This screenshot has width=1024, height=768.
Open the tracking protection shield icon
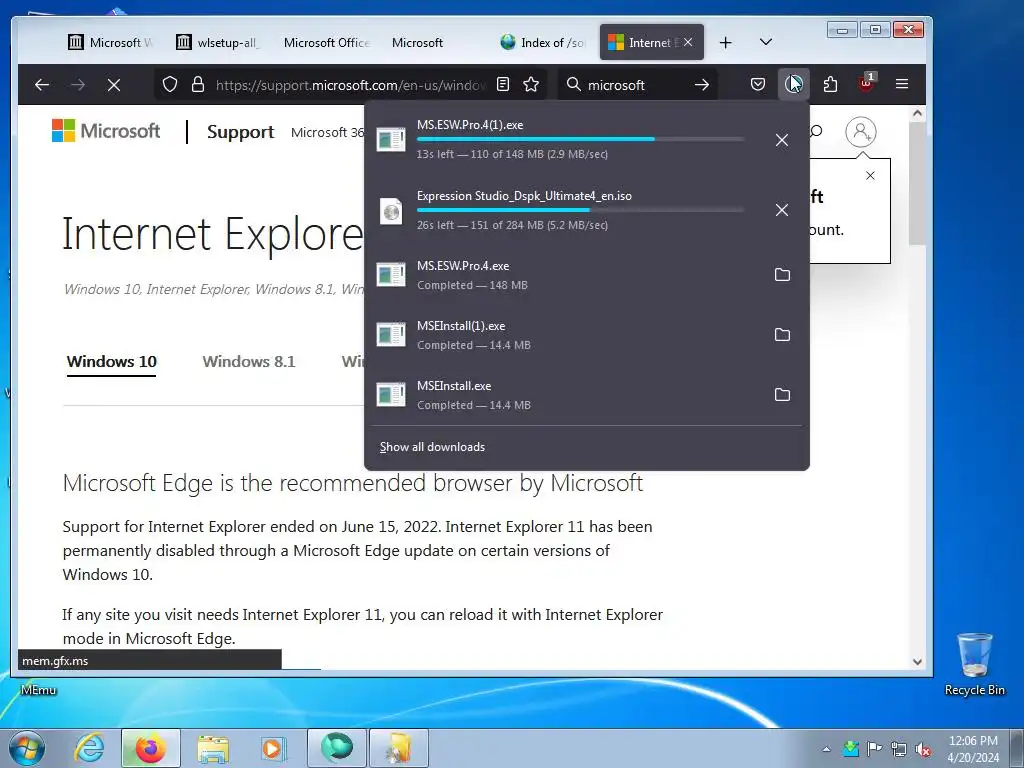[170, 85]
